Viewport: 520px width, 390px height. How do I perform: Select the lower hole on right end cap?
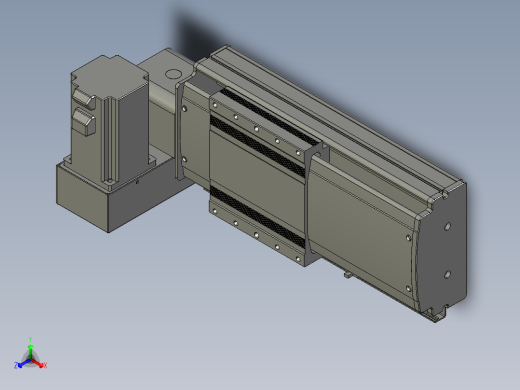(448, 275)
